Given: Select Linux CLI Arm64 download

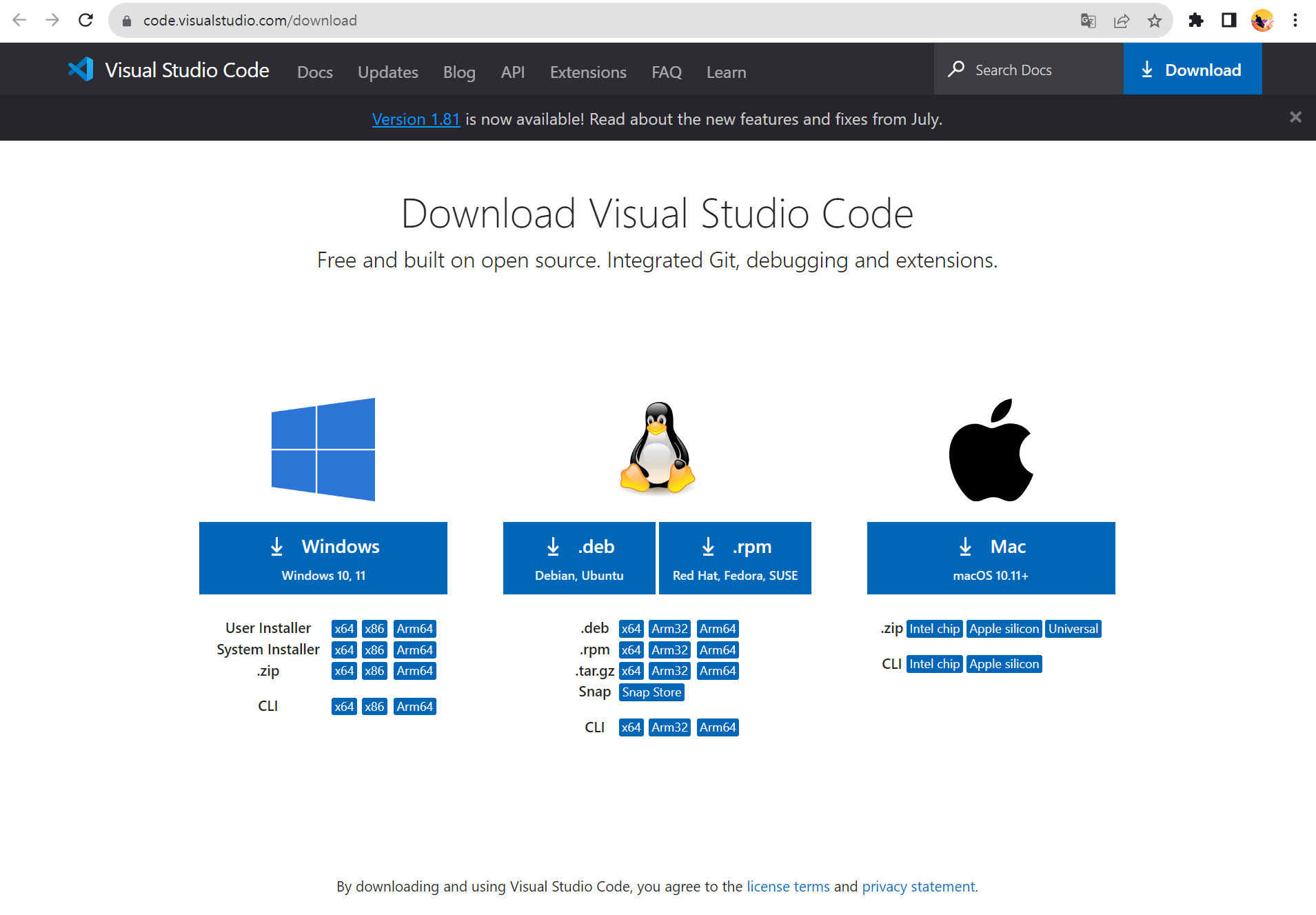Looking at the screenshot, I should [718, 727].
